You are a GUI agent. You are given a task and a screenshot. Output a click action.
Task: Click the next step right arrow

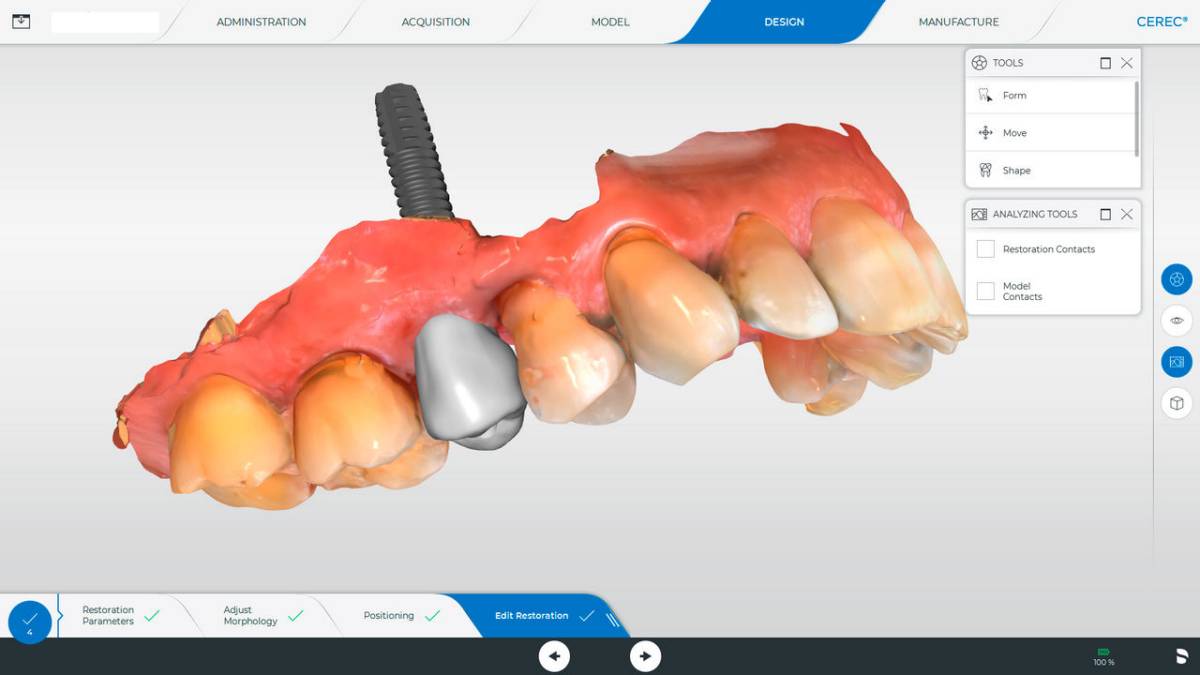(x=645, y=656)
